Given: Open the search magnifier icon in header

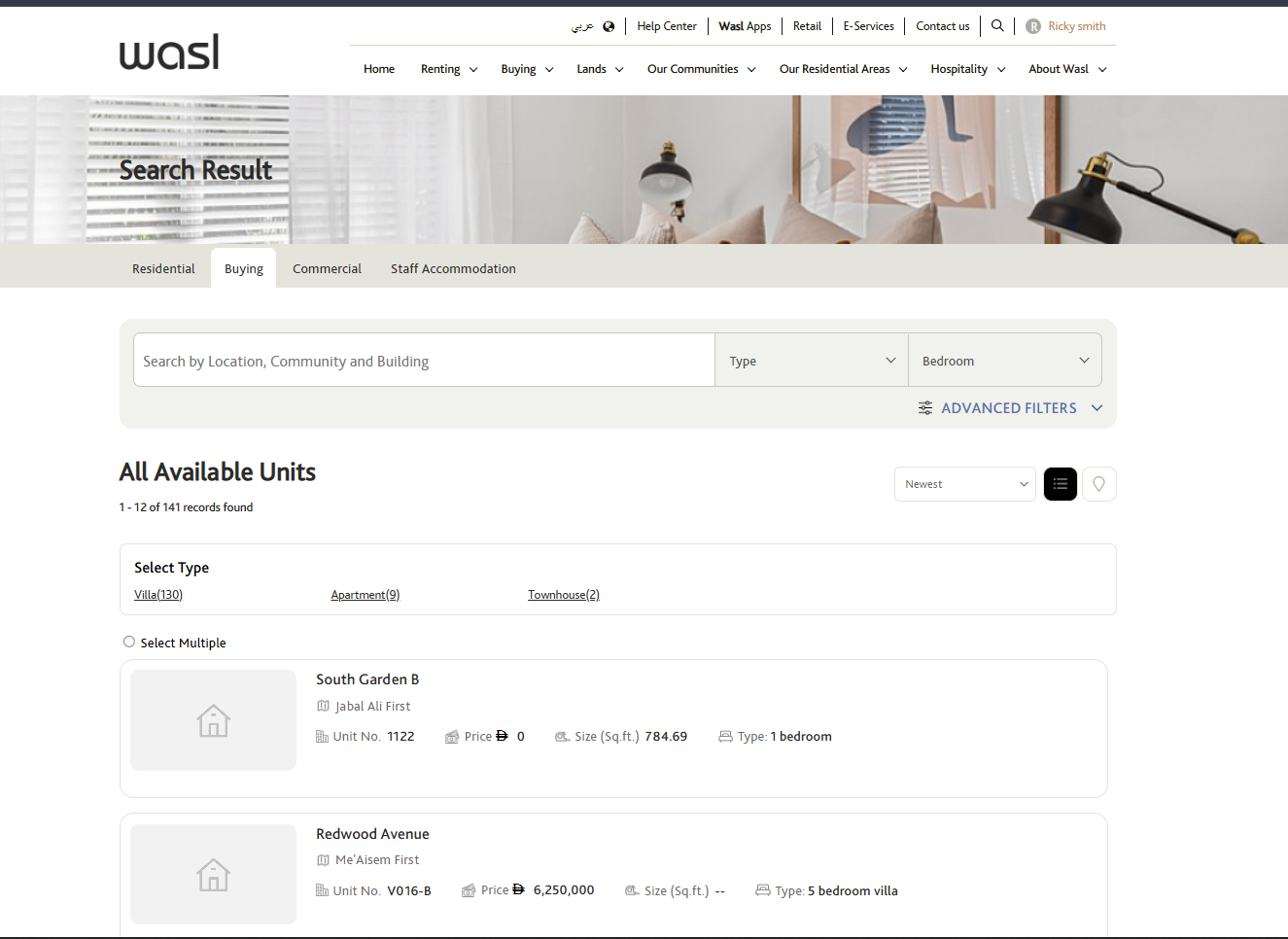Looking at the screenshot, I should click(997, 26).
